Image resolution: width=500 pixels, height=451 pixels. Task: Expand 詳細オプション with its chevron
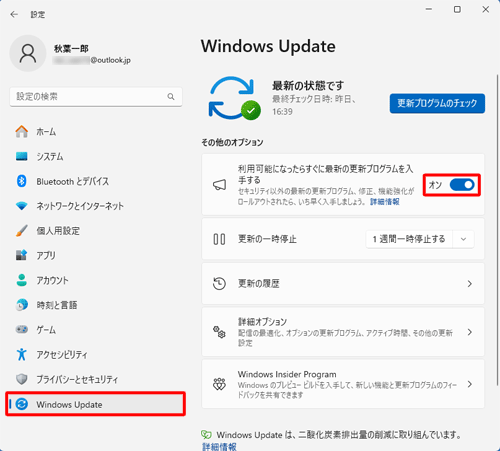[469, 332]
